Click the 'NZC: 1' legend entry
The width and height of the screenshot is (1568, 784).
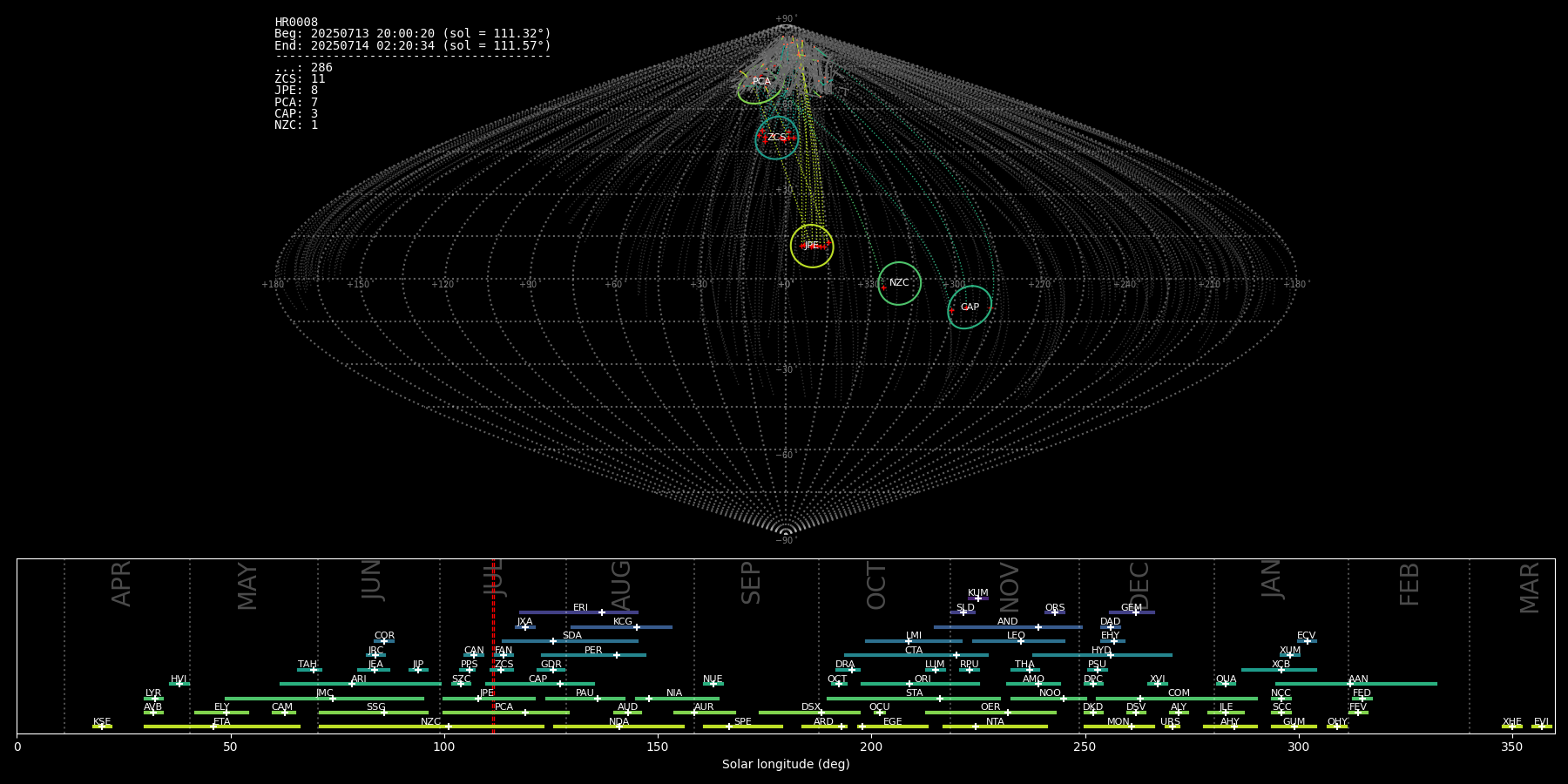point(296,125)
